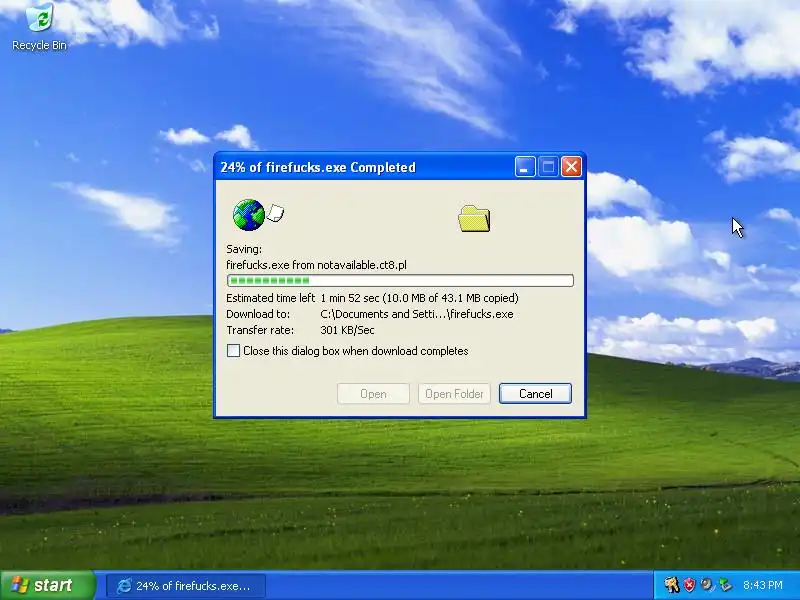Open the Recycle Bin desktop icon

tap(39, 26)
